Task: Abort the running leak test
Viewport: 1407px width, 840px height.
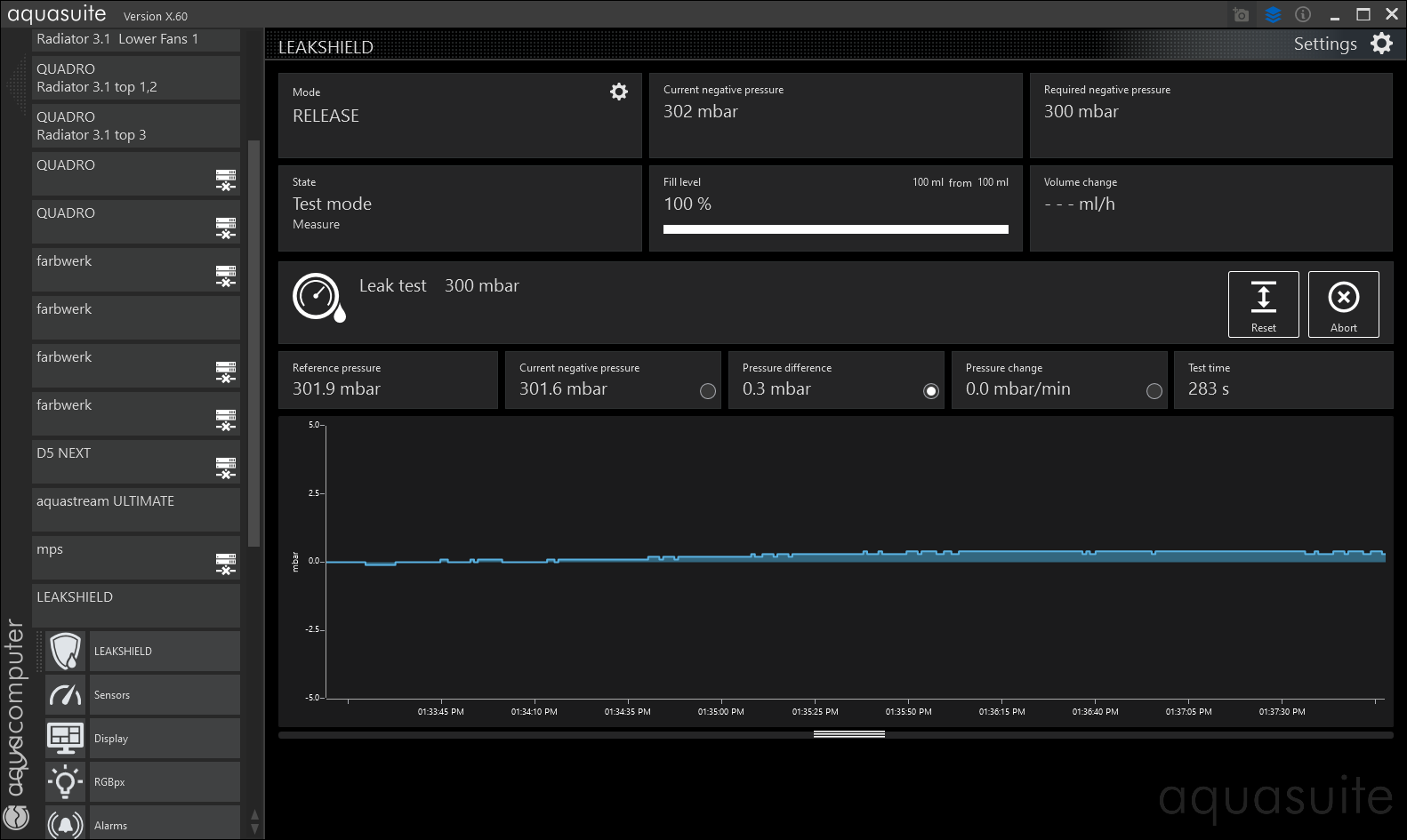Action: coord(1343,304)
